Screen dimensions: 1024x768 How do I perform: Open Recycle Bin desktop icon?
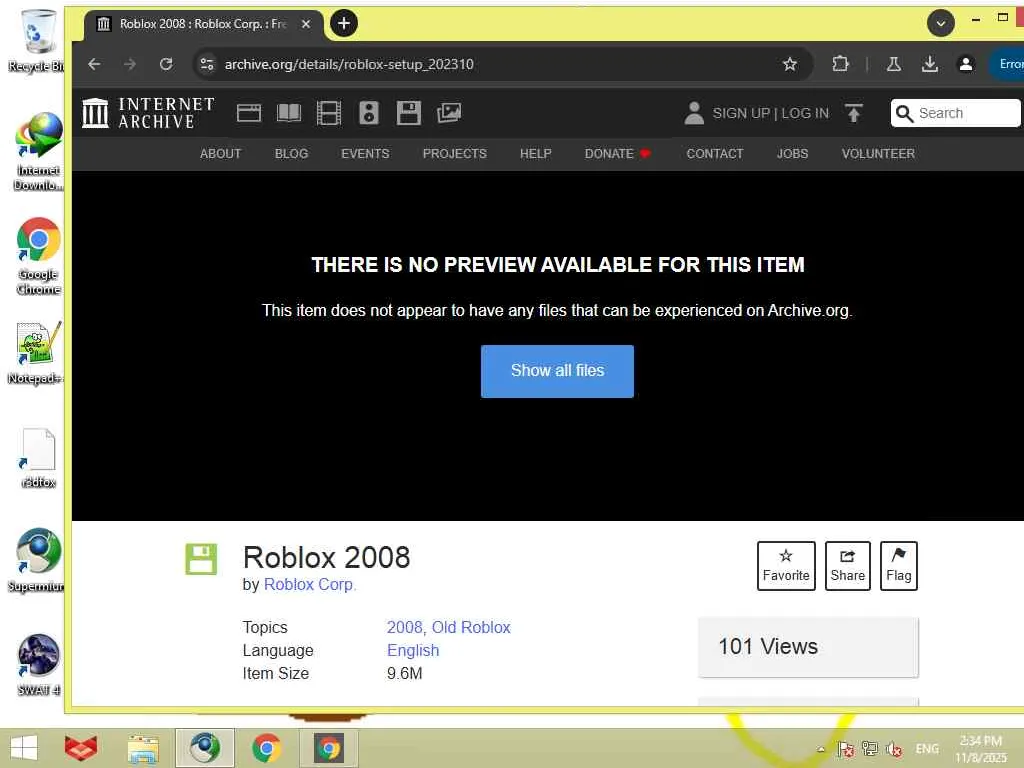tap(37, 40)
